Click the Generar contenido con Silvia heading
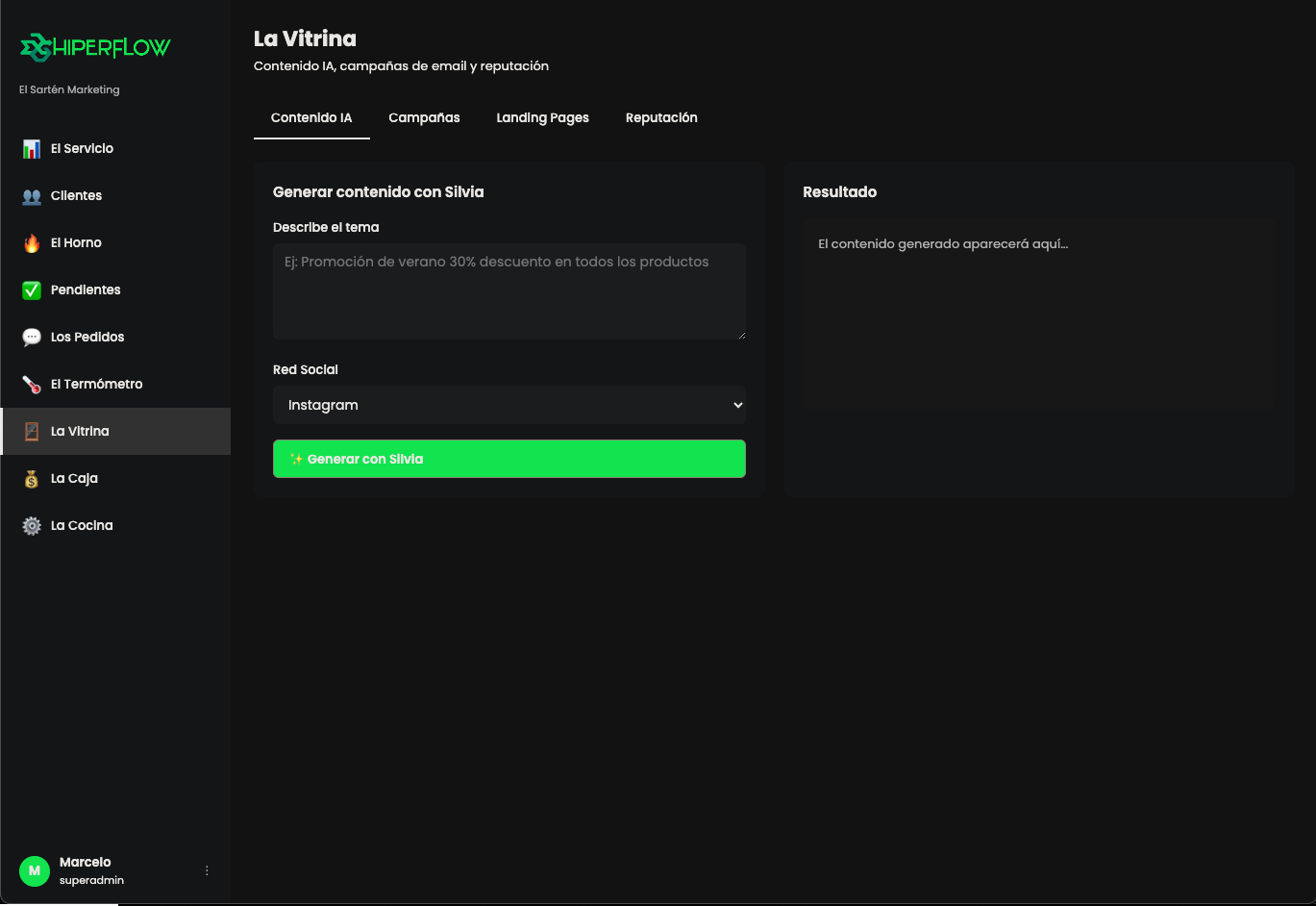The height and width of the screenshot is (906, 1316). (x=379, y=192)
